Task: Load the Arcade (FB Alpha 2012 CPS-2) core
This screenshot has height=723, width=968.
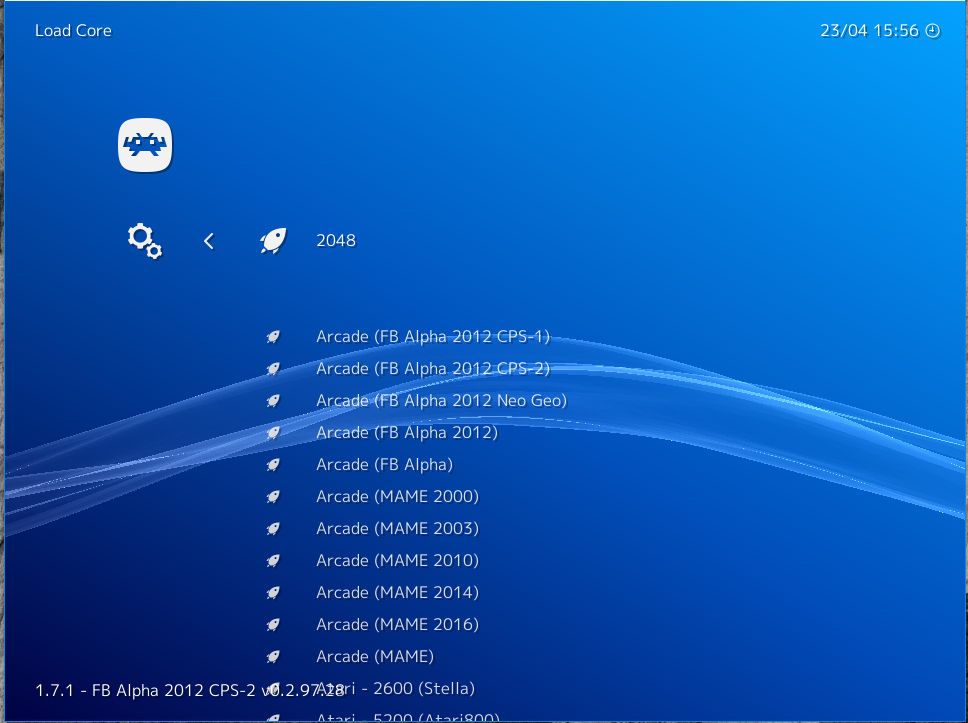Action: pos(433,369)
